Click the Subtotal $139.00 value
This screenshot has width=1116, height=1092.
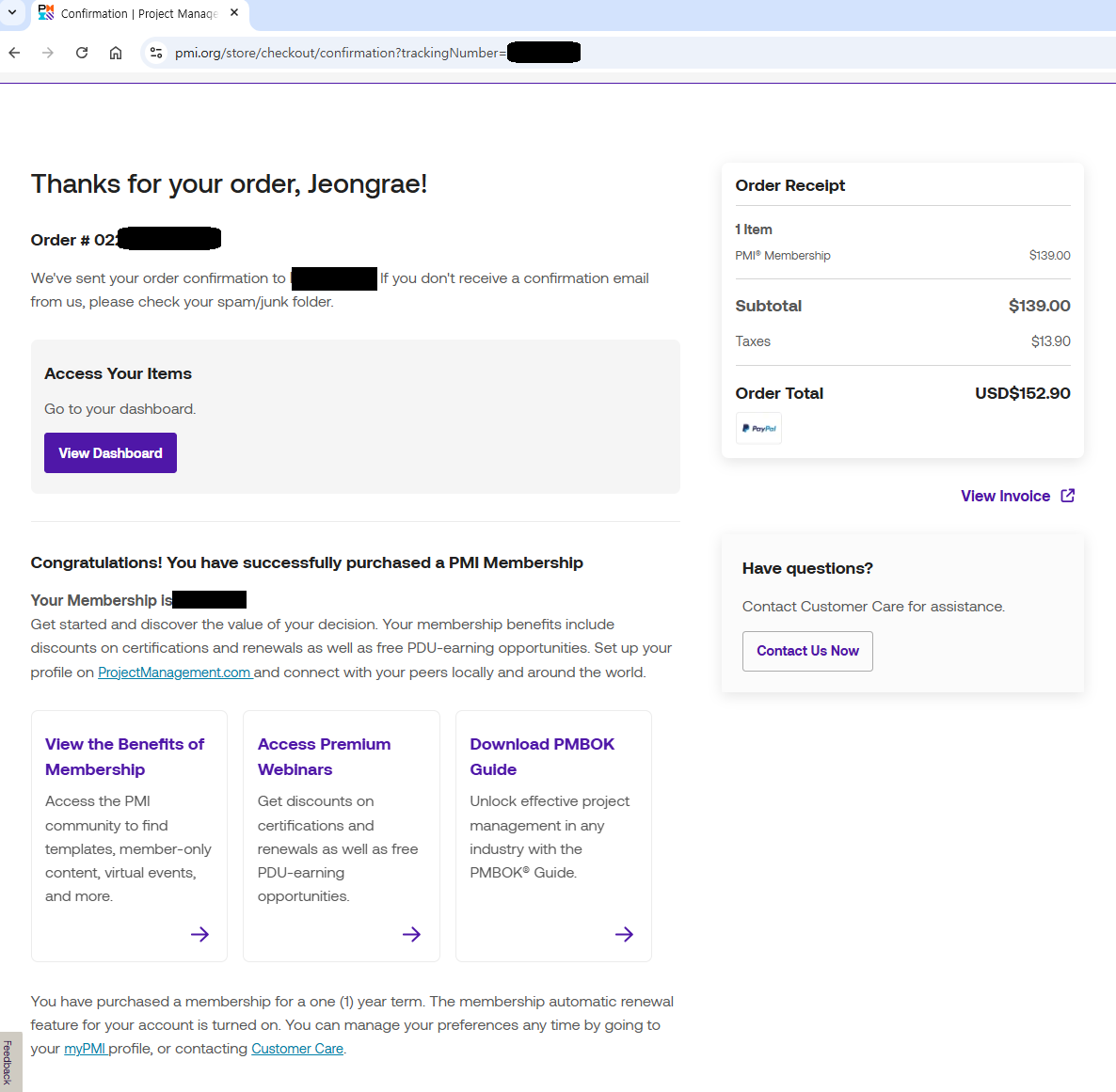coord(1039,306)
